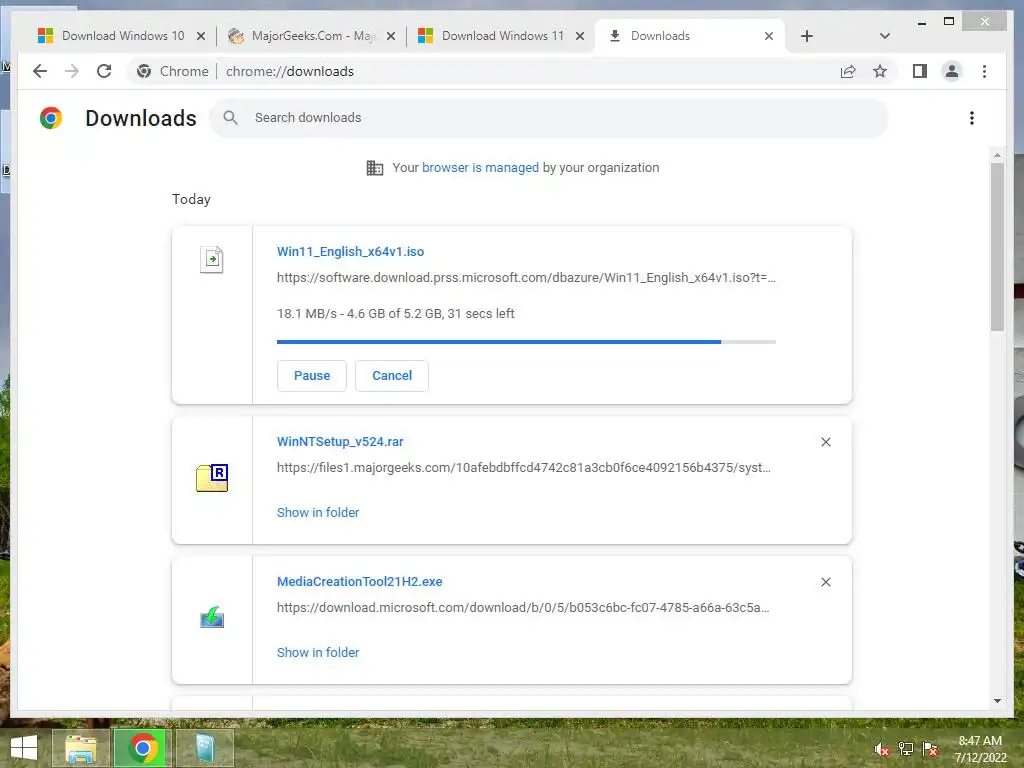Screen dimensions: 1024x768
Task: Remove WinNTSetup_v524.rar from the list
Action: pyautogui.click(x=825, y=442)
